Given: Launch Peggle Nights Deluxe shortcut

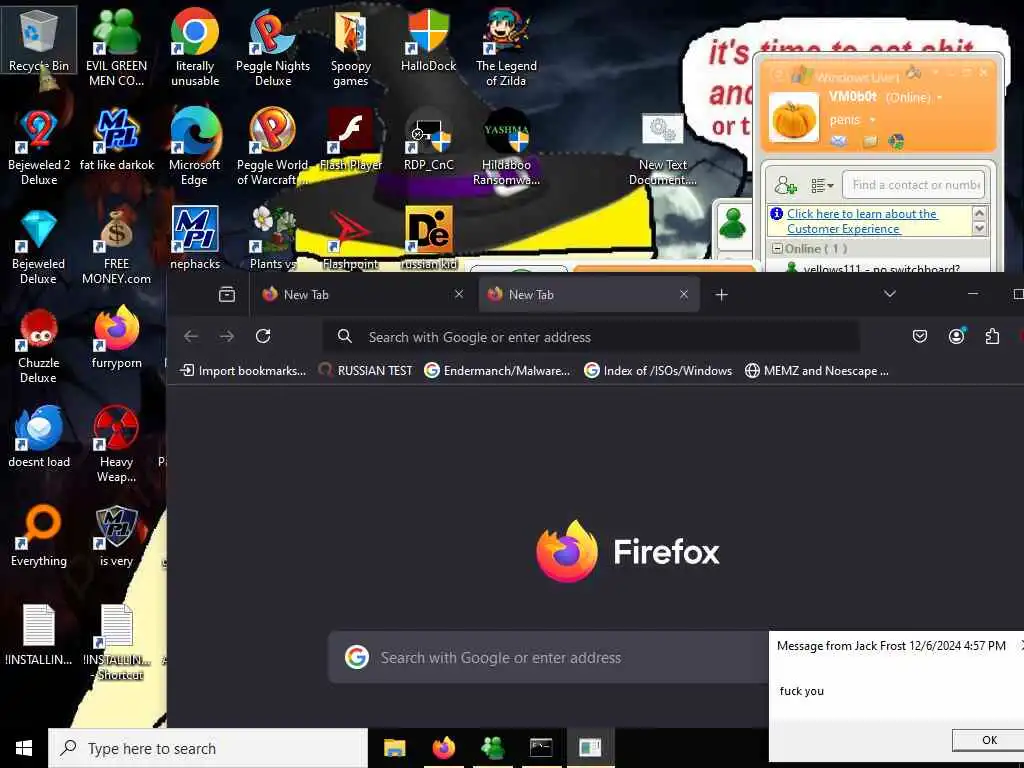Looking at the screenshot, I should (x=273, y=47).
